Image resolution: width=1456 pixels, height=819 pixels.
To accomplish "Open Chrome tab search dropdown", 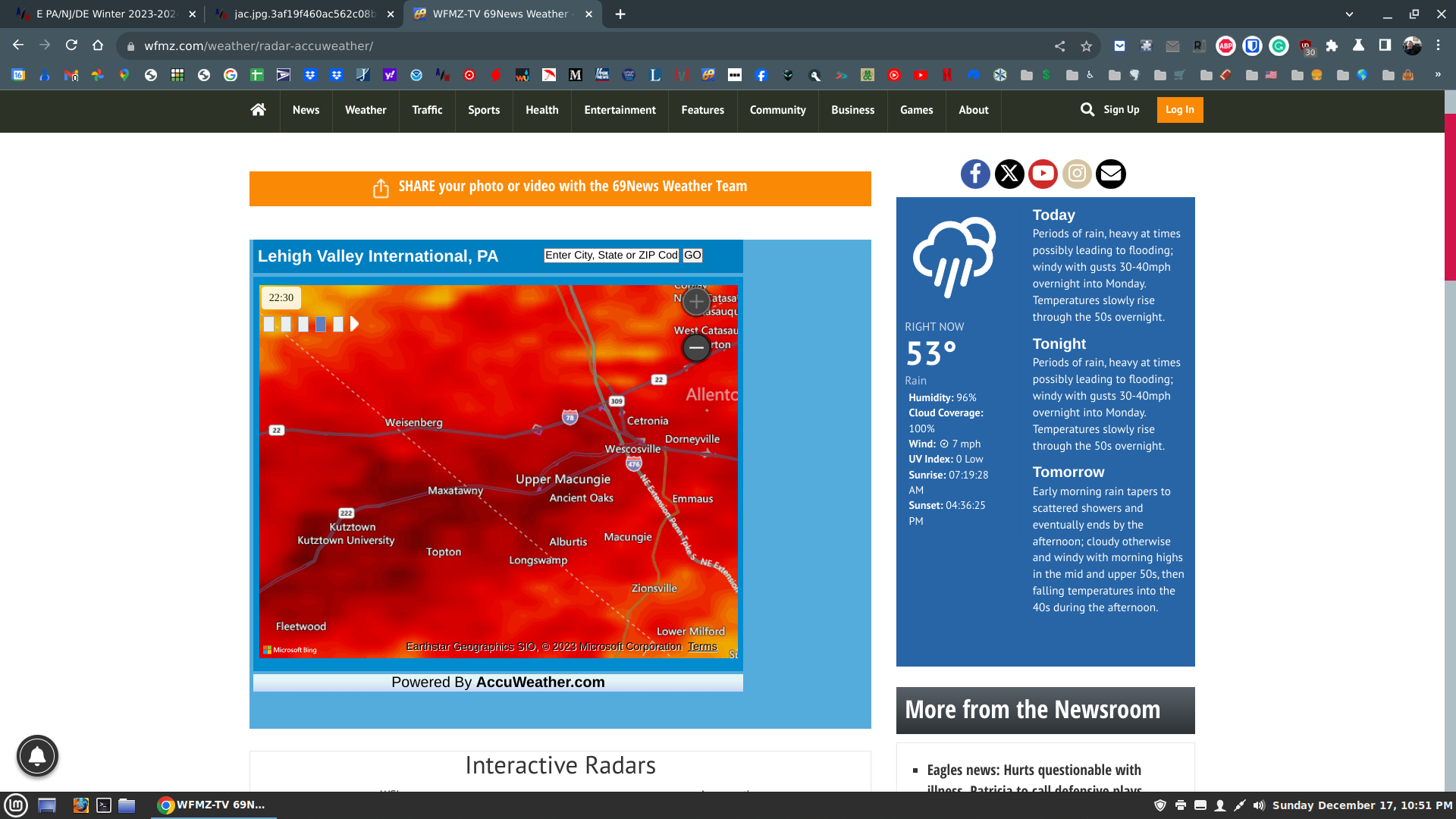I will (x=1349, y=14).
